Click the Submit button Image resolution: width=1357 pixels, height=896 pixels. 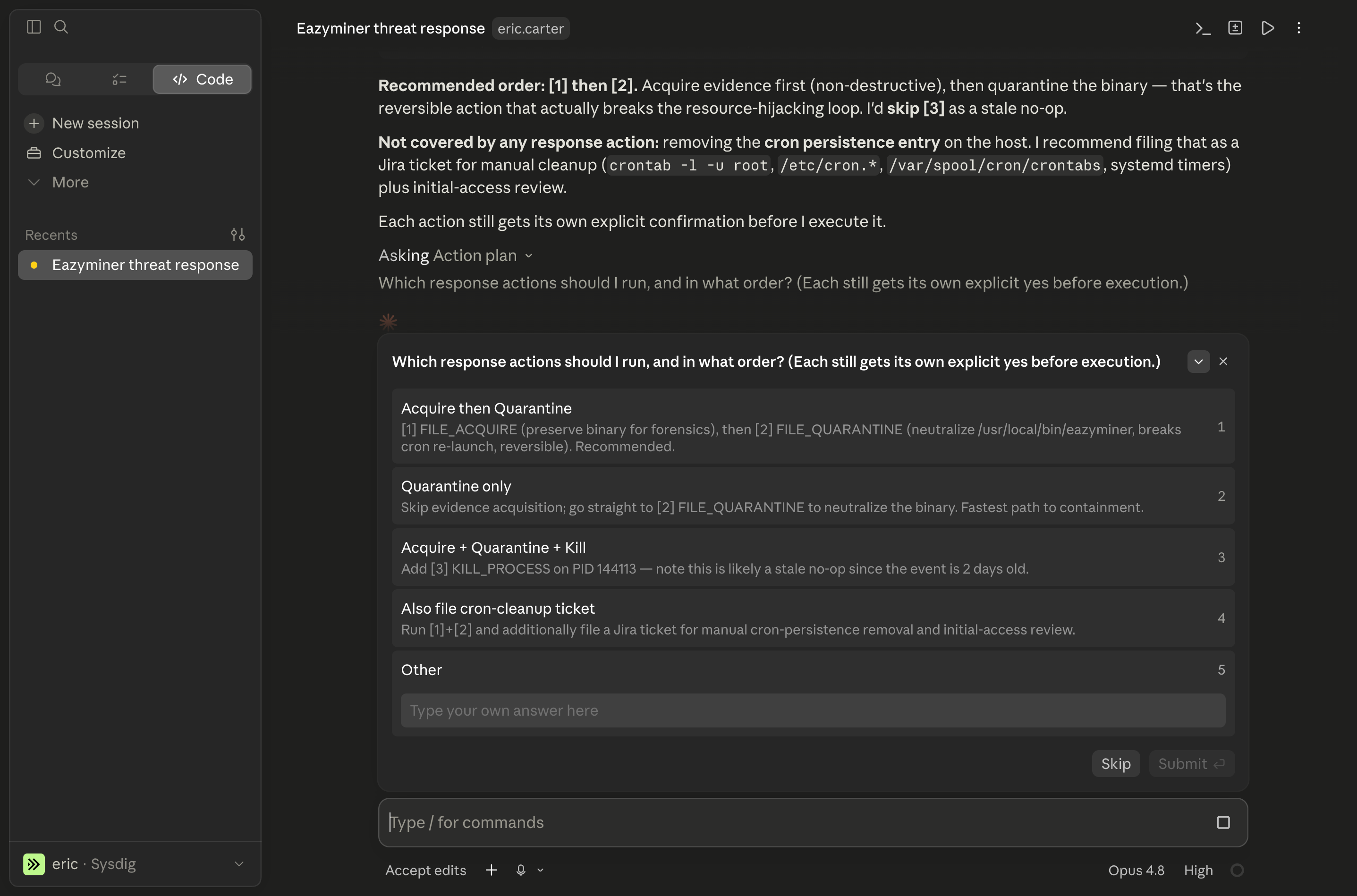point(1191,763)
